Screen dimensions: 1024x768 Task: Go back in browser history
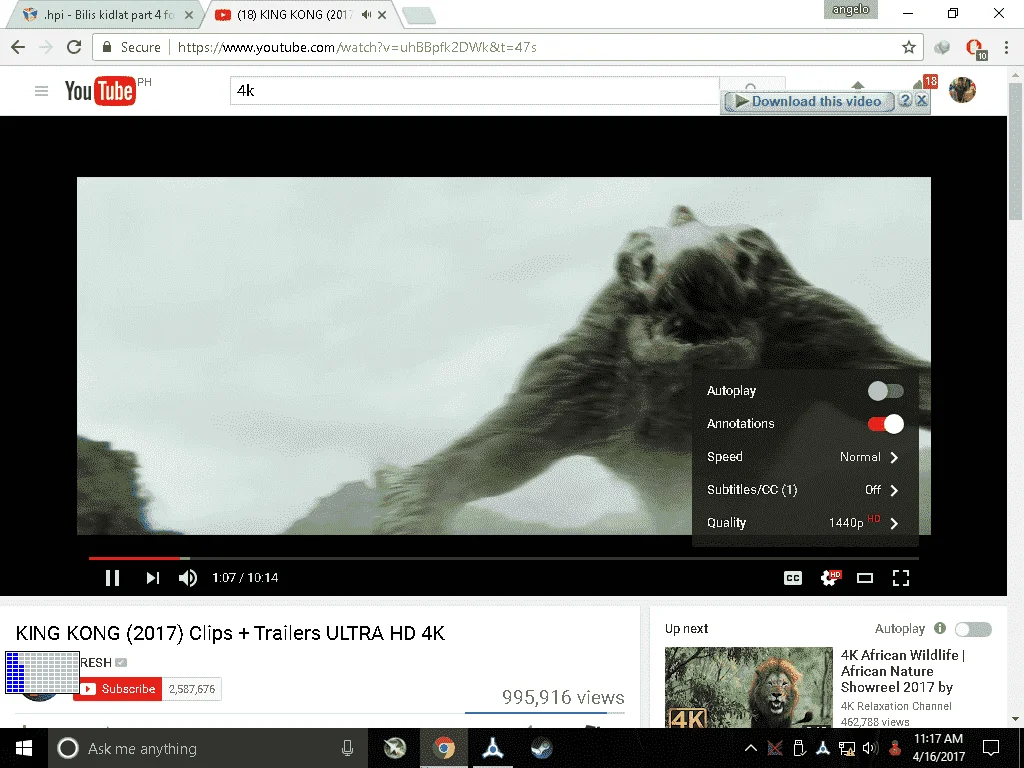18,47
